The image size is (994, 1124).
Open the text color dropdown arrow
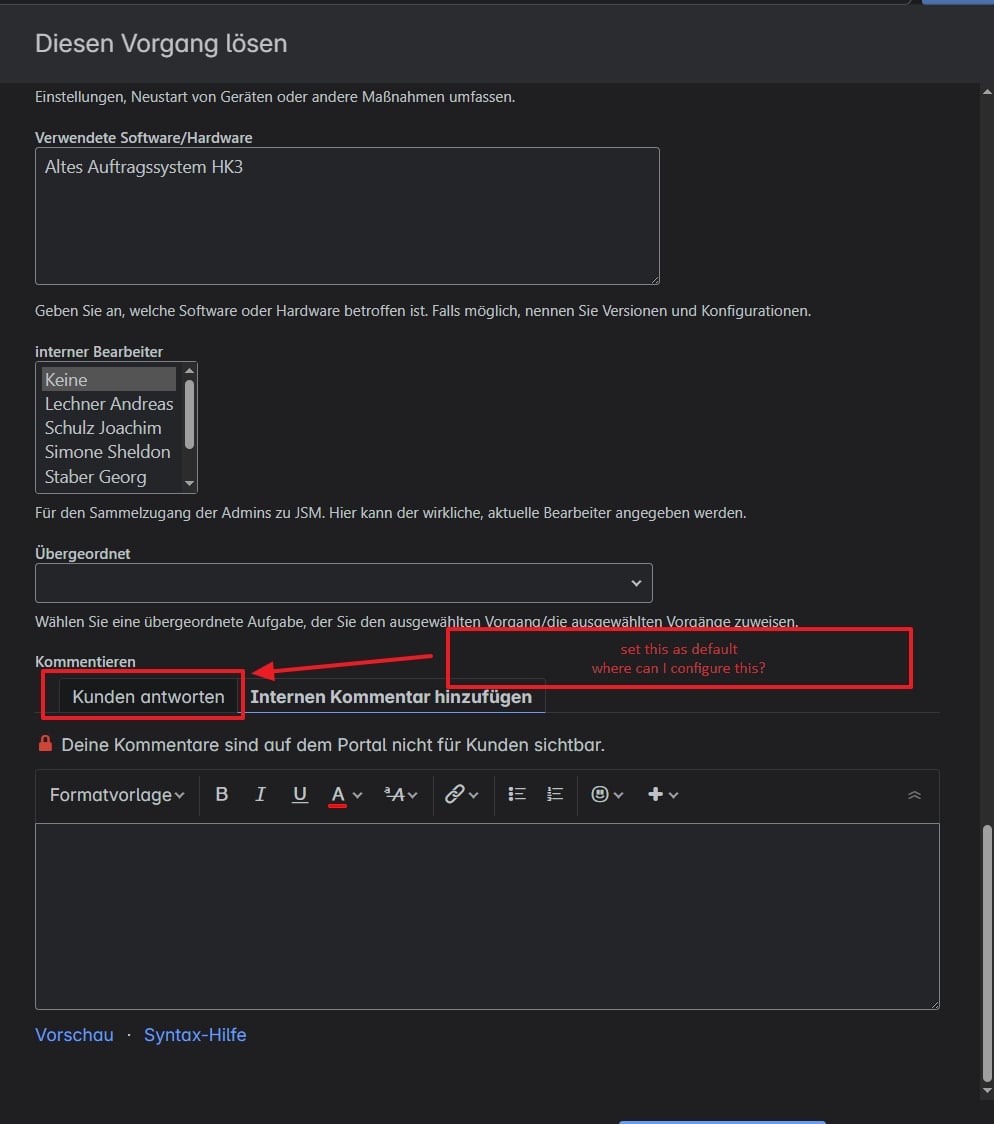pos(358,795)
